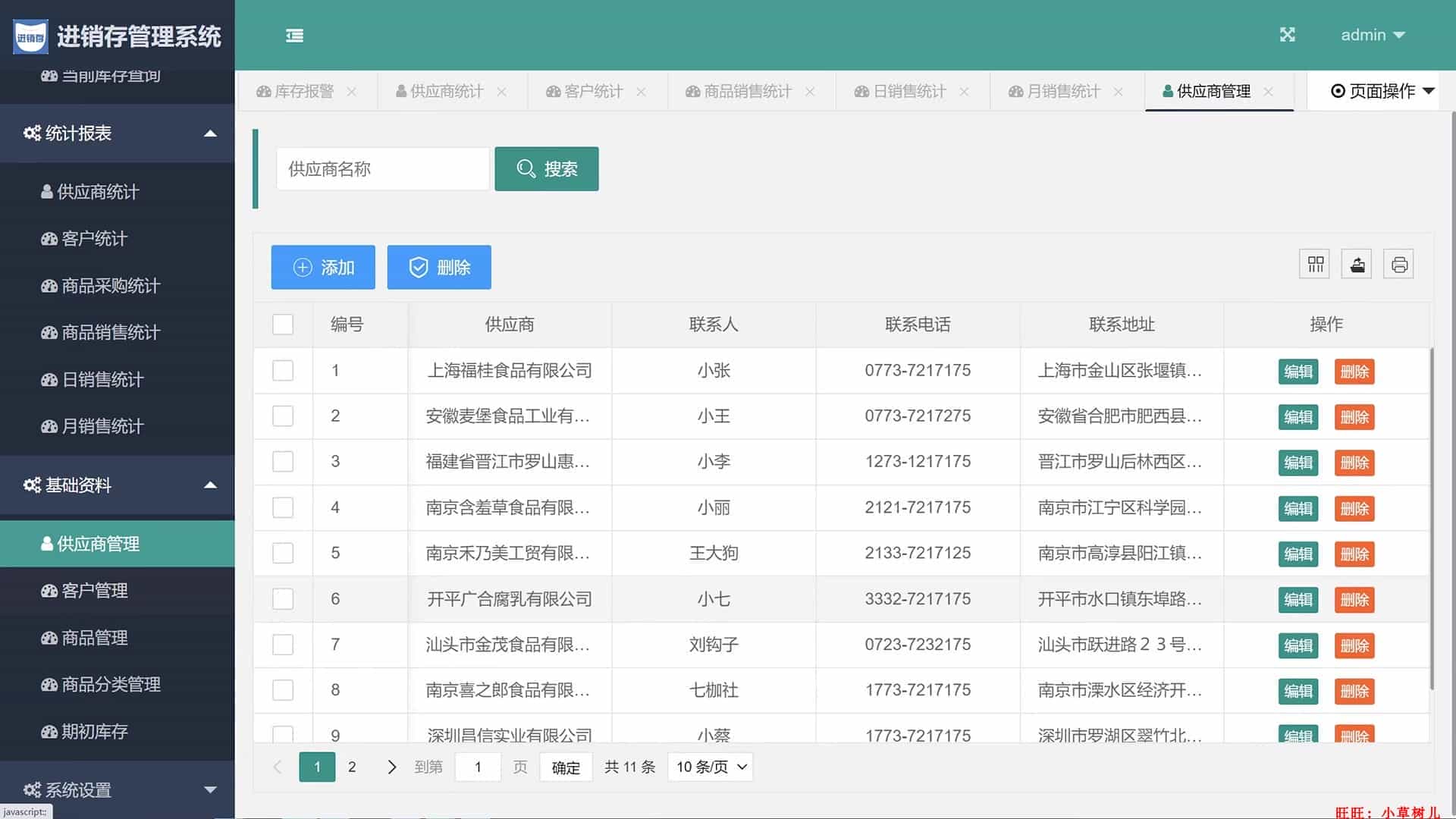Click the print table icon

click(x=1399, y=265)
